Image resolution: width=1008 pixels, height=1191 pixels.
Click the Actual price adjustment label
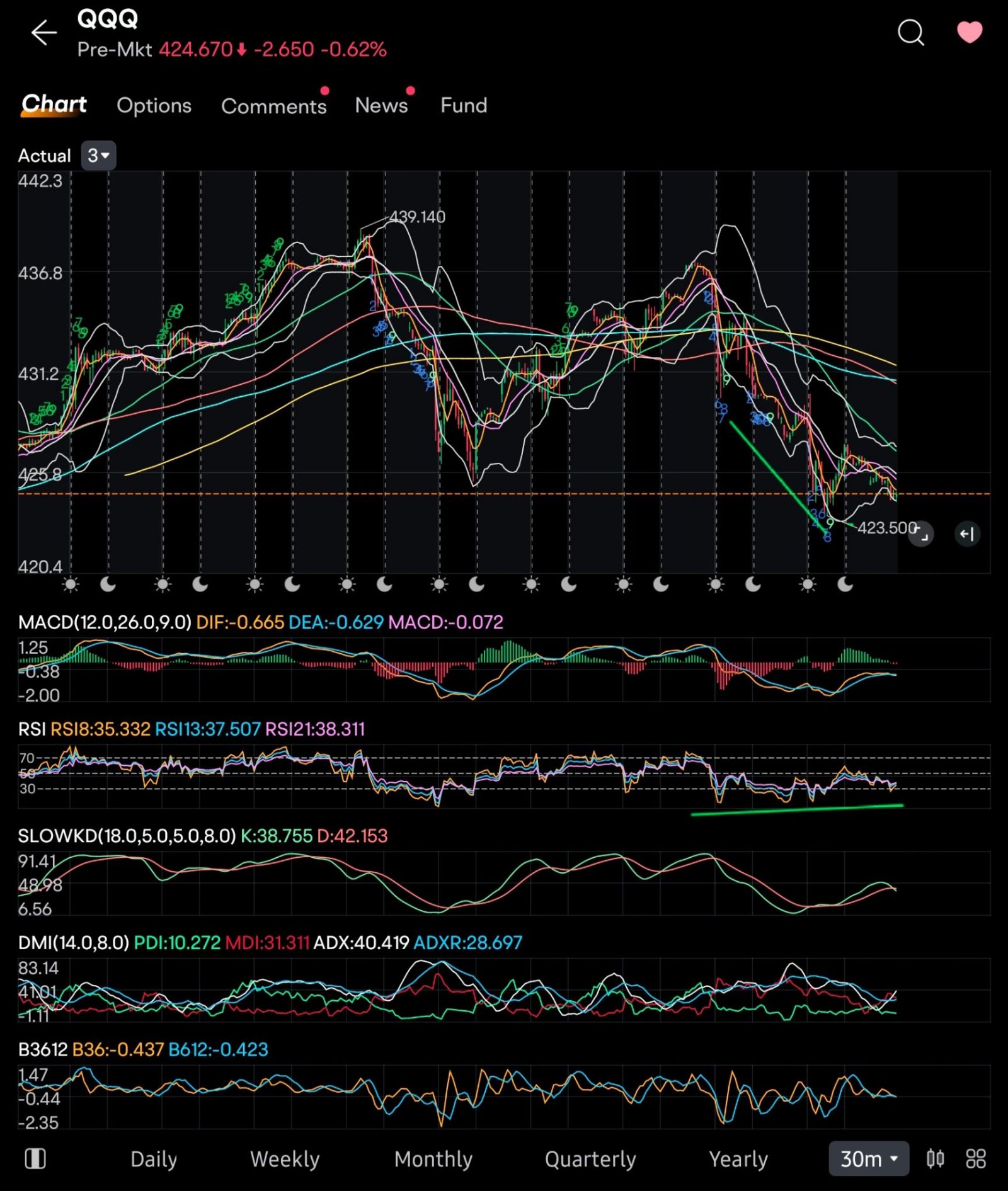(x=44, y=156)
